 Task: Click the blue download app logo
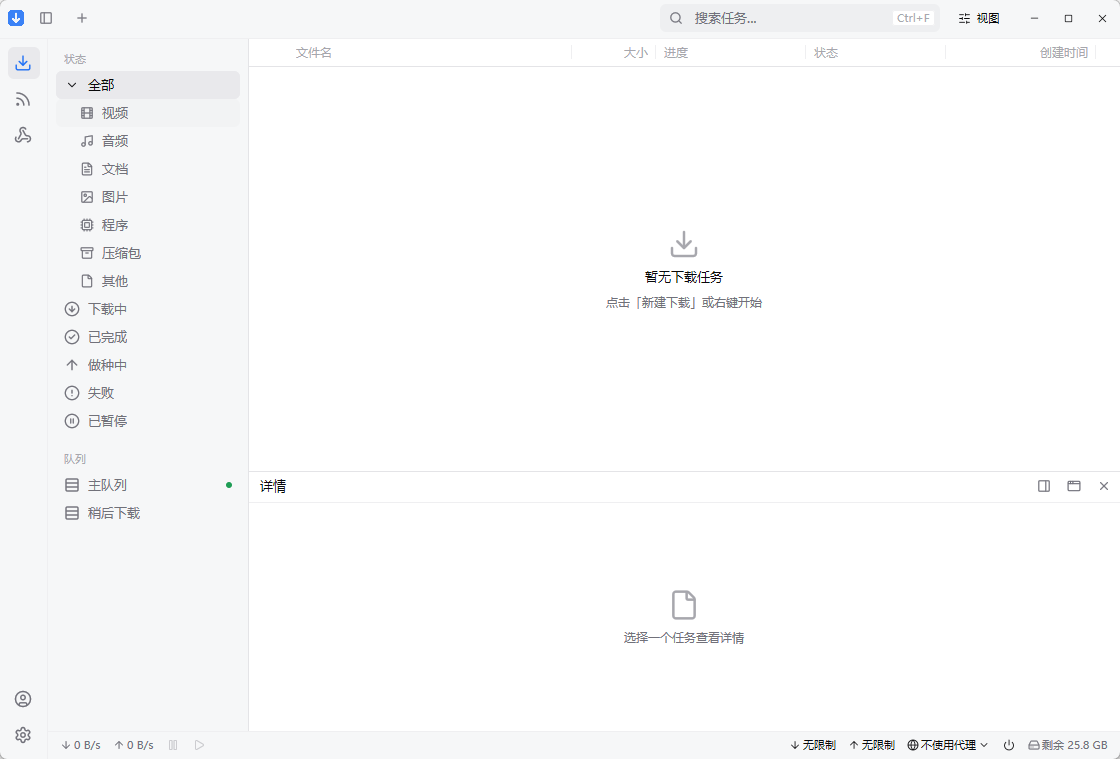click(16, 18)
